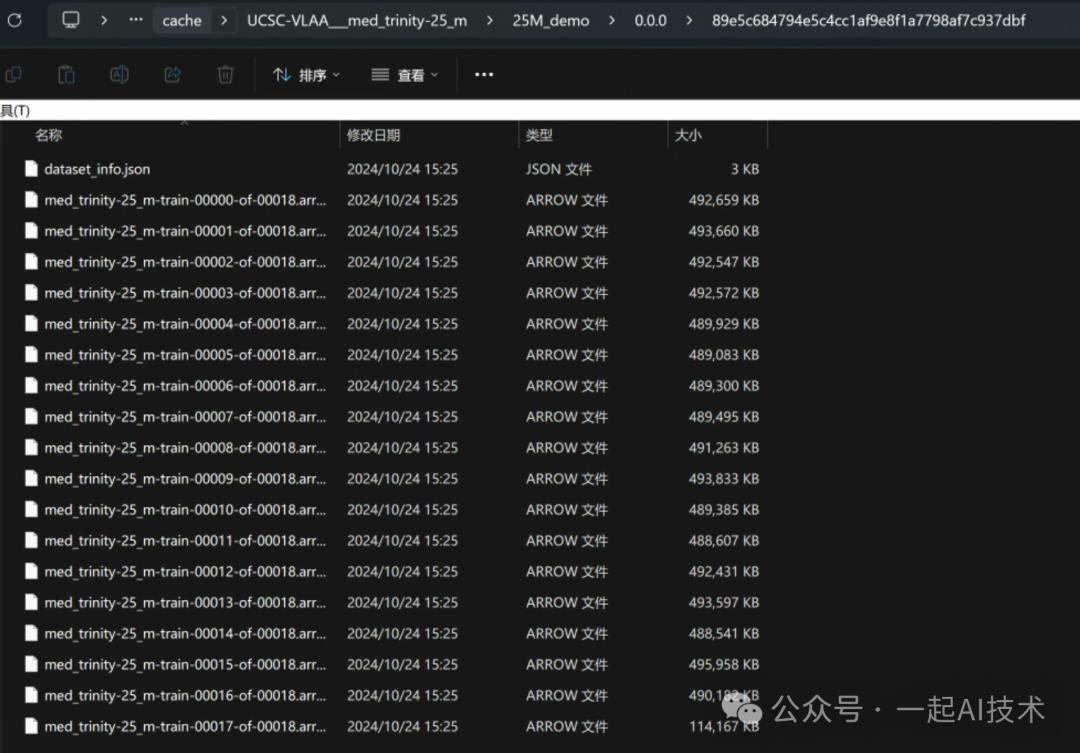Go to UCSC-VLAA___med_trinity-25_m breadcrumb folder
This screenshot has height=753, width=1080.
(357, 20)
